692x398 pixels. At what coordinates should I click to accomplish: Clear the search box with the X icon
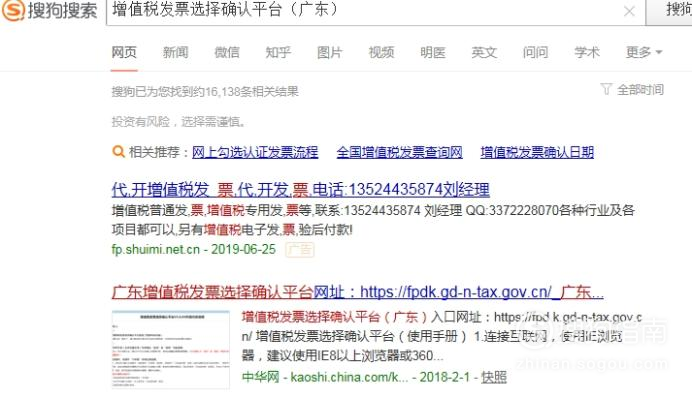coord(629,11)
